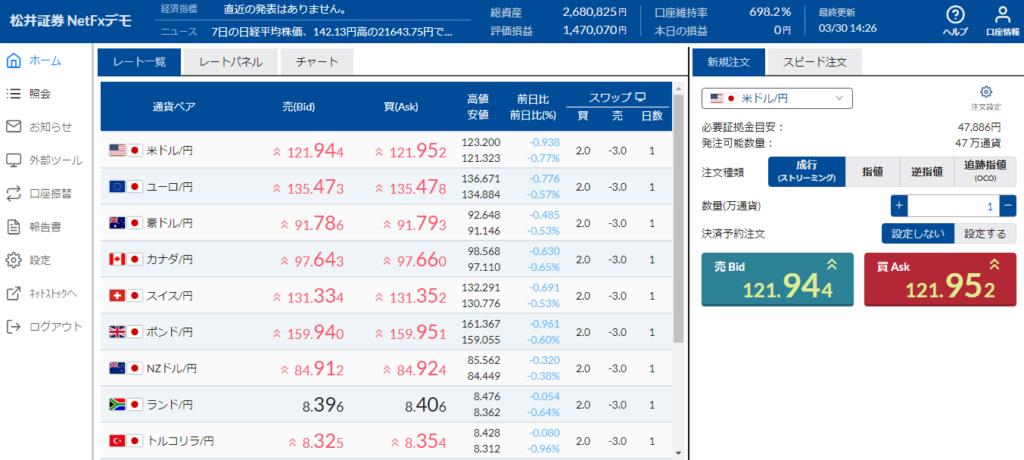1024x460 pixels.
Task: Select 逆指値 order type
Action: pyautogui.click(x=927, y=172)
